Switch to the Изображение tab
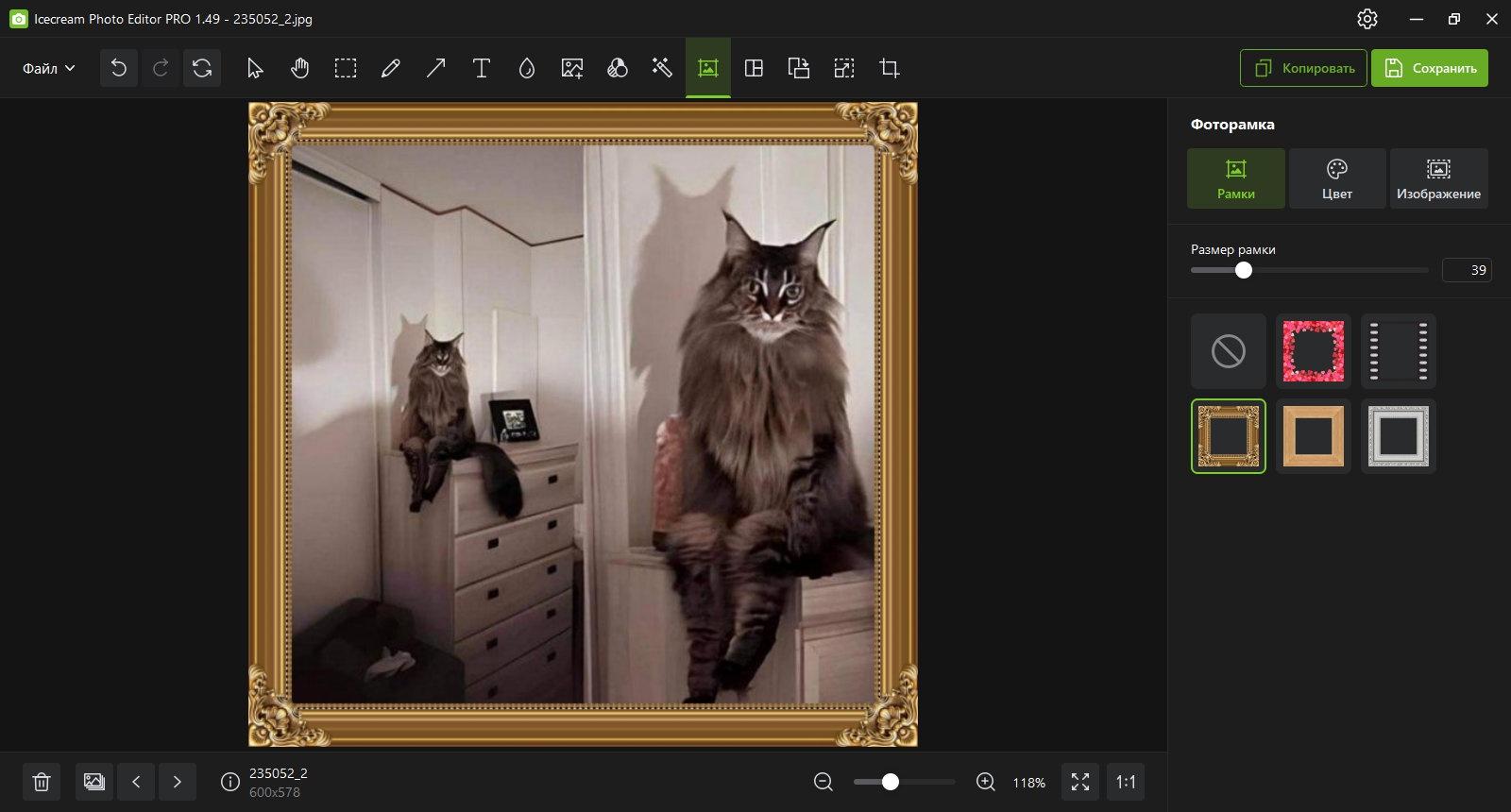The width and height of the screenshot is (1511, 812). [1438, 178]
